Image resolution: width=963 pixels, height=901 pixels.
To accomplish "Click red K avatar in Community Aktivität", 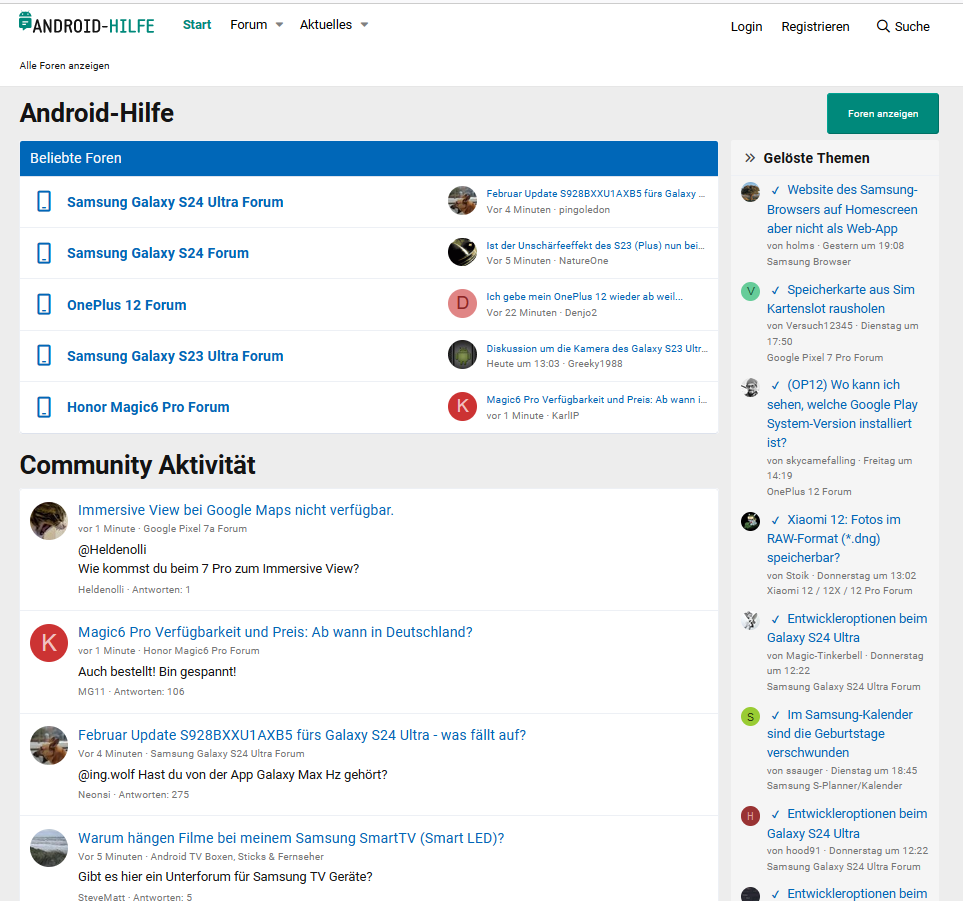I will (48, 643).
